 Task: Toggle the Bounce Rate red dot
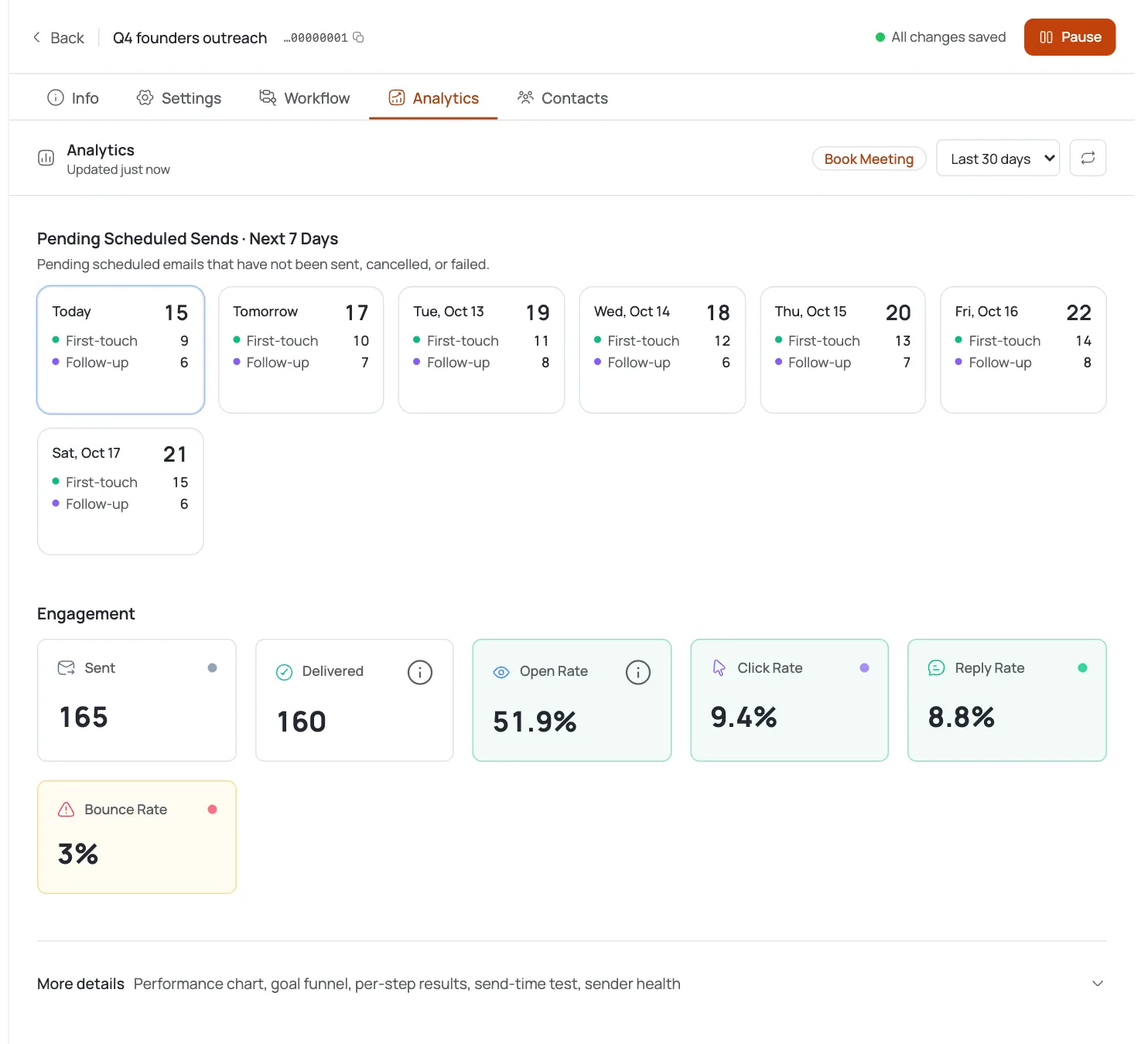(212, 810)
